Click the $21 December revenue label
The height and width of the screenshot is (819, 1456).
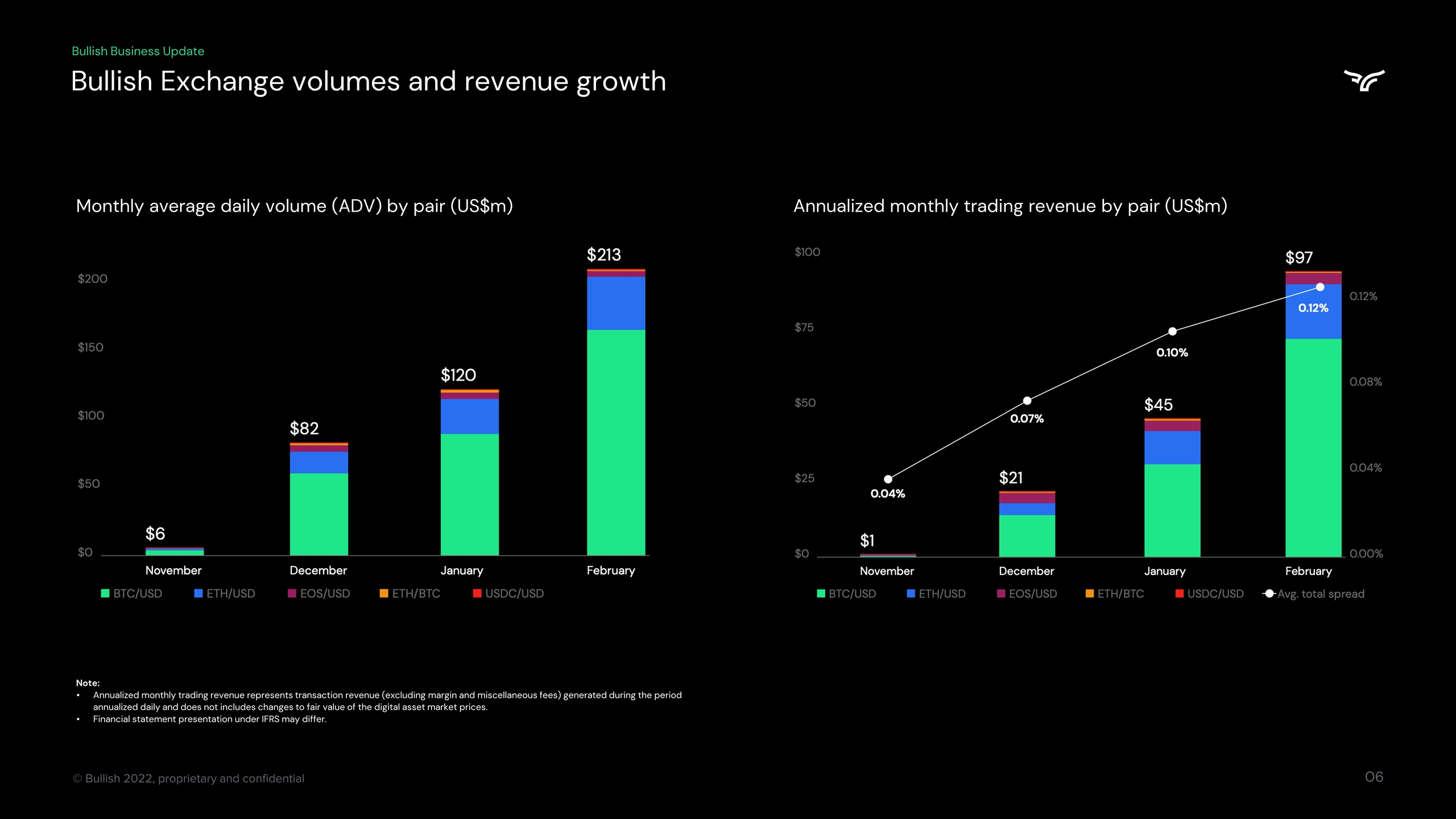tap(1011, 478)
